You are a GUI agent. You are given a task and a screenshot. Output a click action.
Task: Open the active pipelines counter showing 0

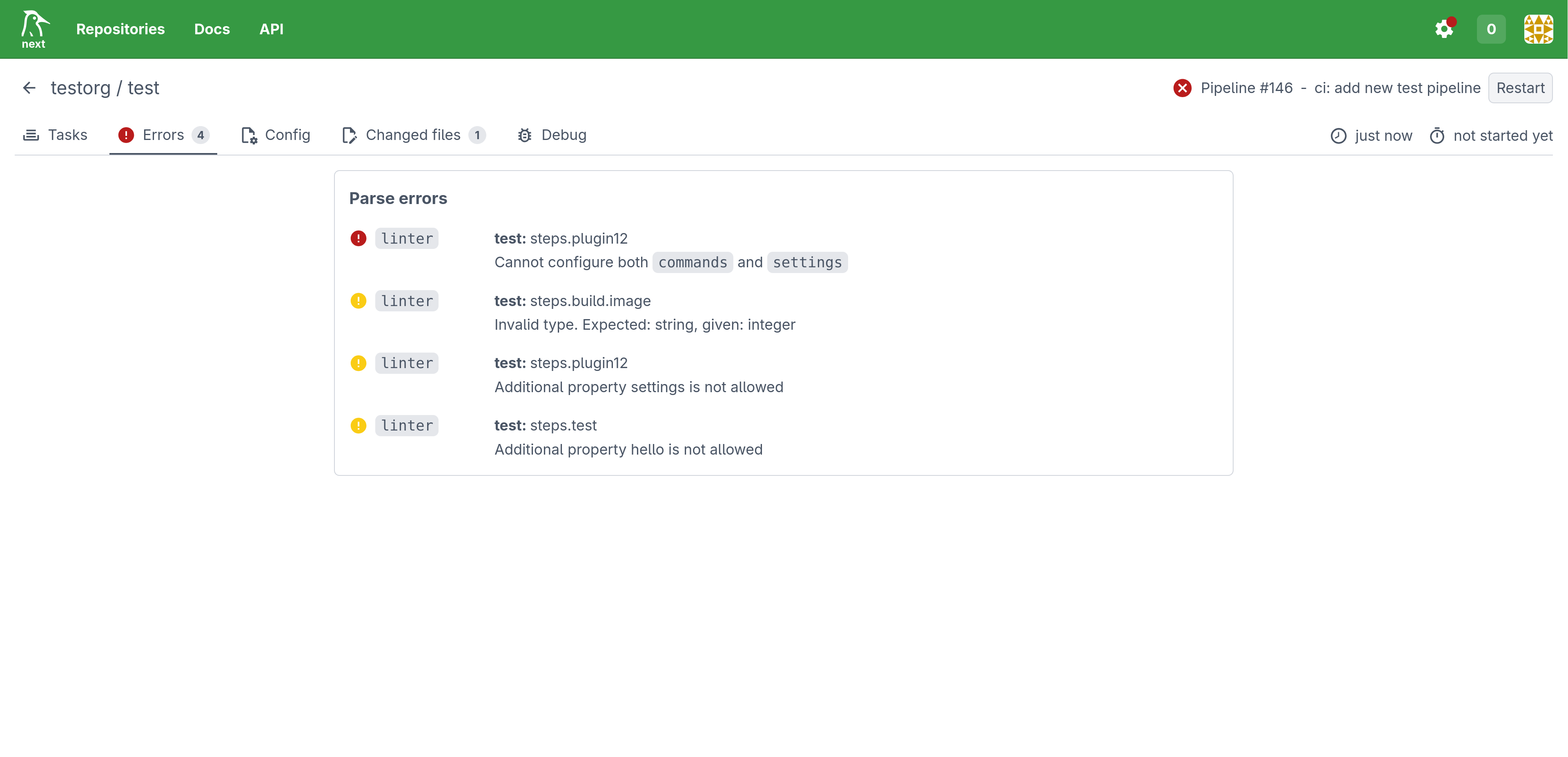pos(1491,29)
